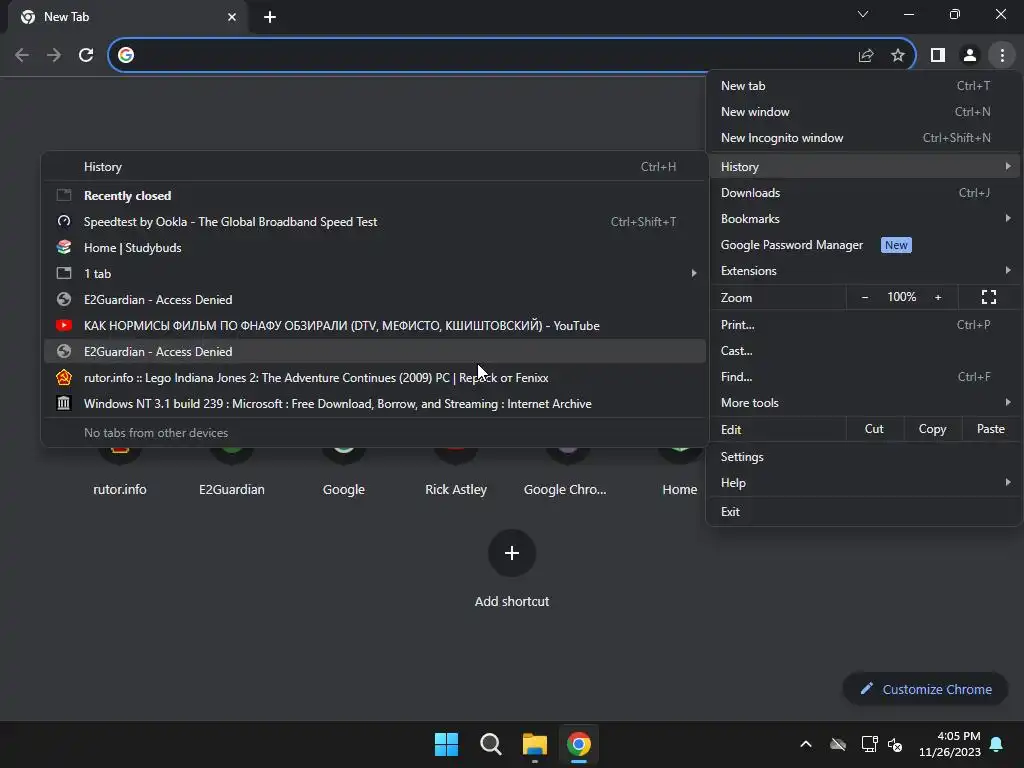This screenshot has height=768, width=1024.
Task: Choose Exit from the menu
Action: click(x=864, y=511)
